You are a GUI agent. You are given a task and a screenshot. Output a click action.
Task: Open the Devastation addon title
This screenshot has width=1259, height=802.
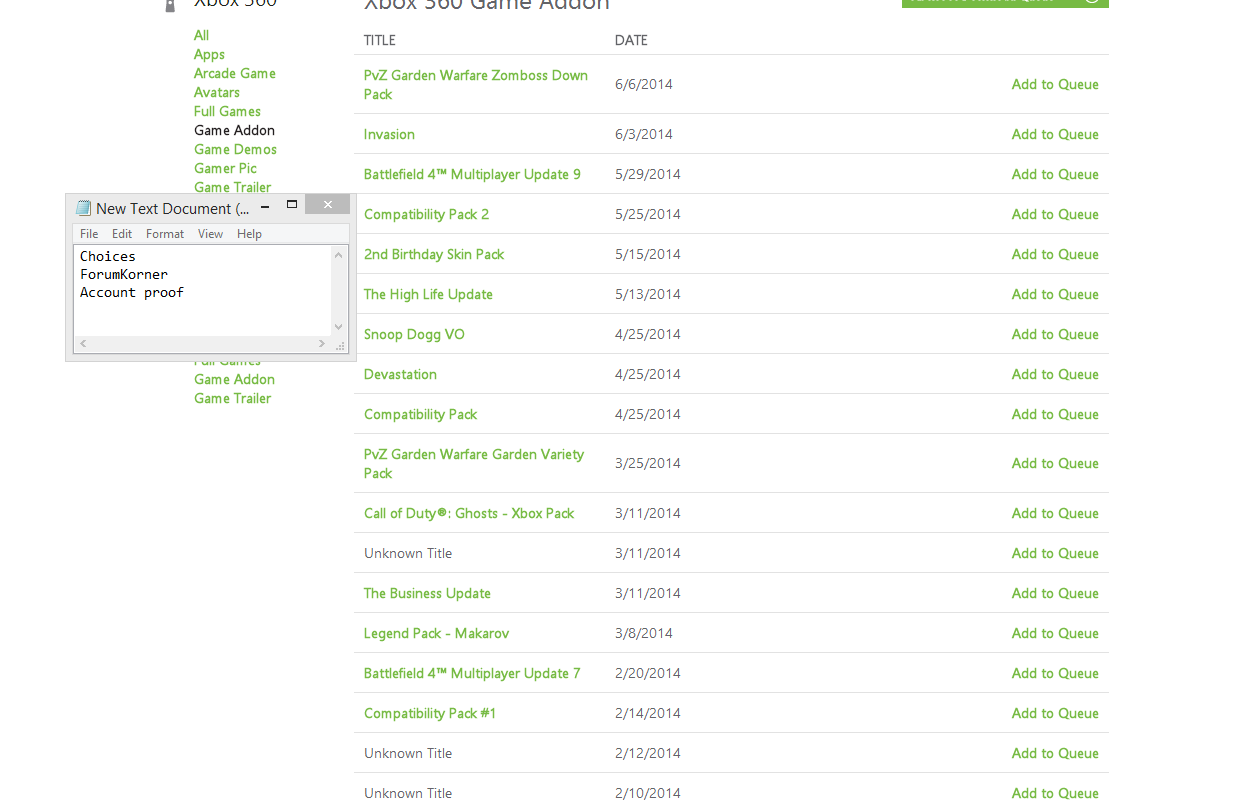(400, 374)
